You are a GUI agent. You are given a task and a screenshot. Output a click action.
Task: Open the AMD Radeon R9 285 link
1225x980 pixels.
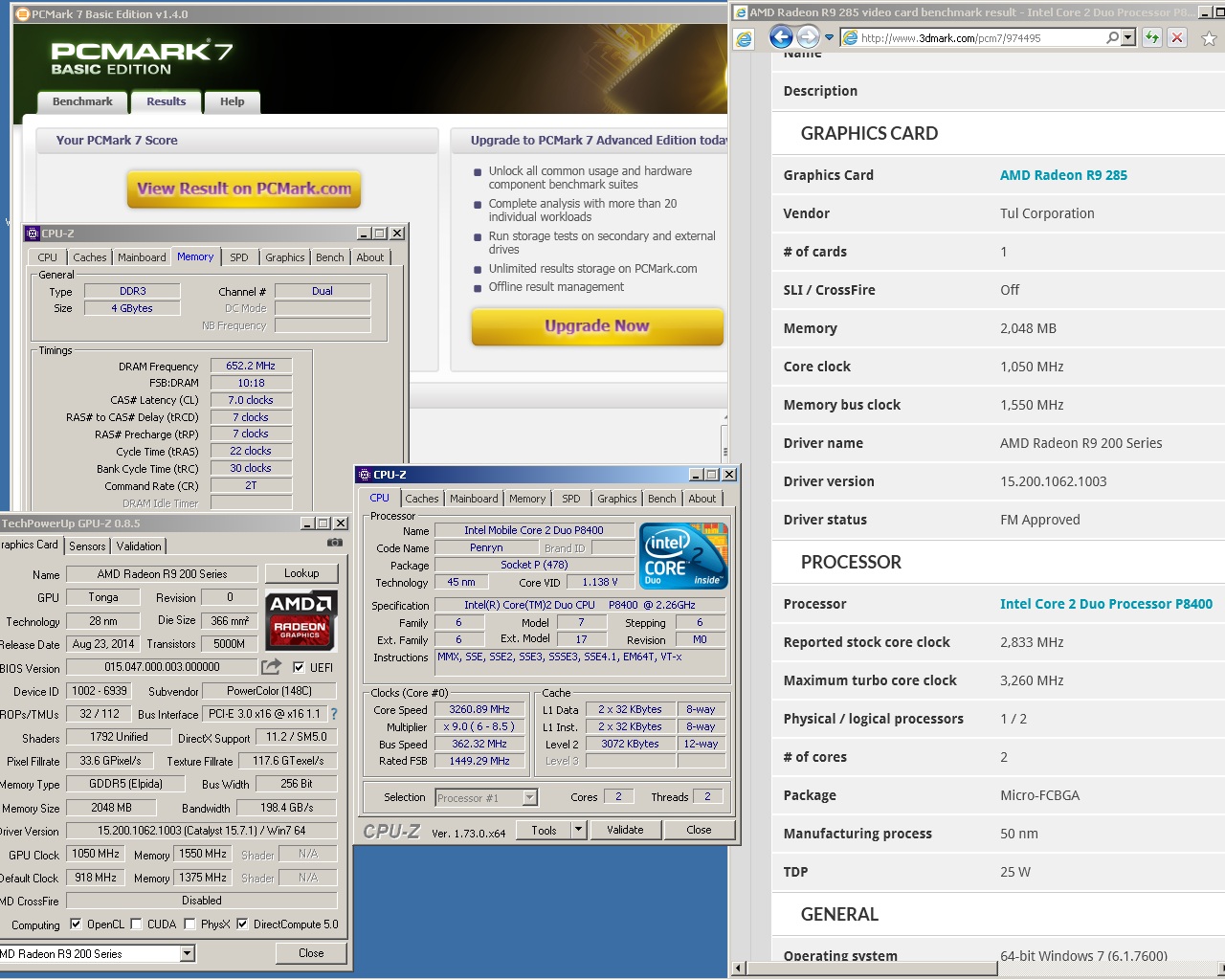1063,175
